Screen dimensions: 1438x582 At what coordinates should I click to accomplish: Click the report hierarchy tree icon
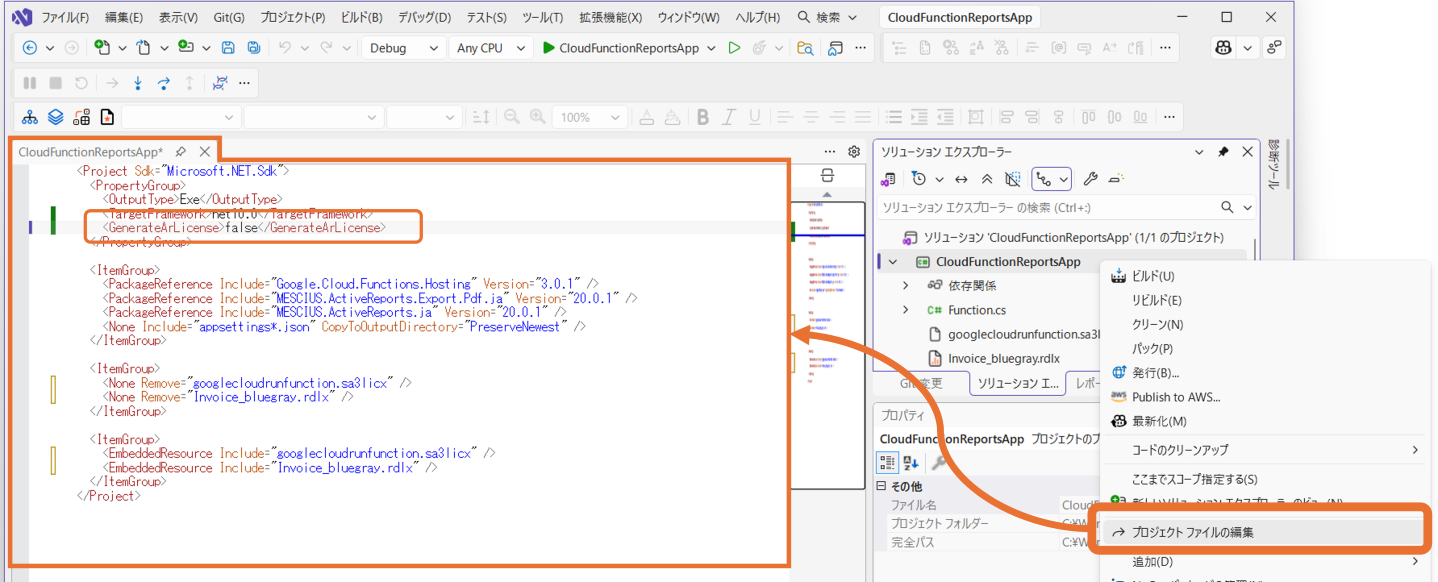pos(30,117)
